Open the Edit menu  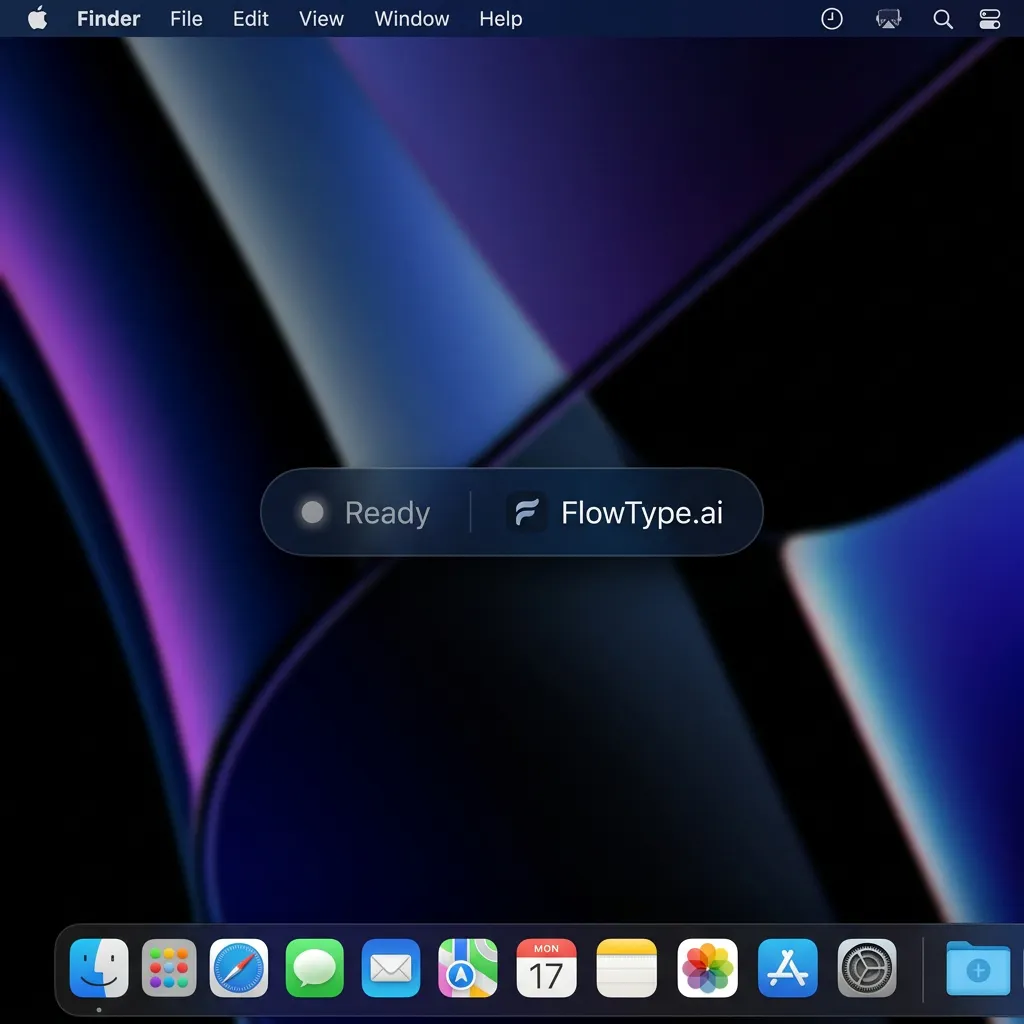click(251, 18)
